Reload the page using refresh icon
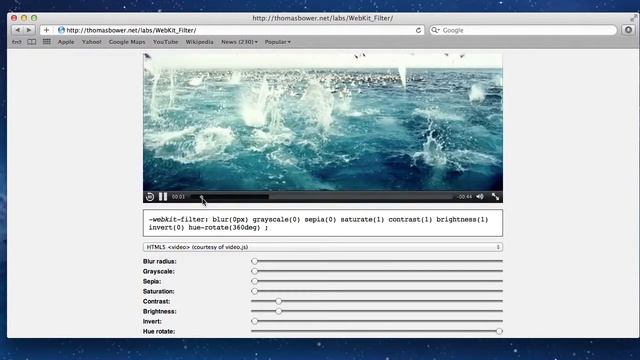 418,30
